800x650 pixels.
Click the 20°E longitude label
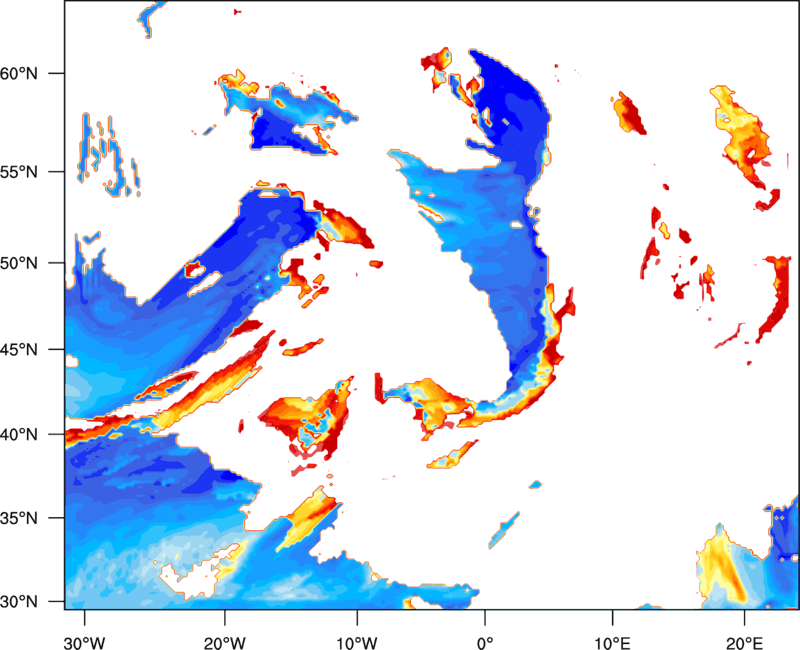coord(744,643)
